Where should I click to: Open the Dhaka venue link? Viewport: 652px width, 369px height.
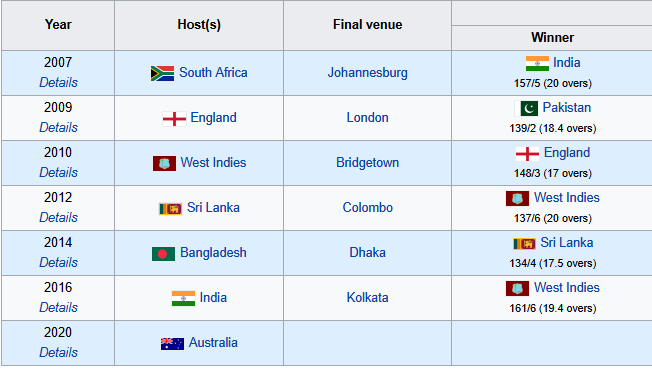coord(368,253)
